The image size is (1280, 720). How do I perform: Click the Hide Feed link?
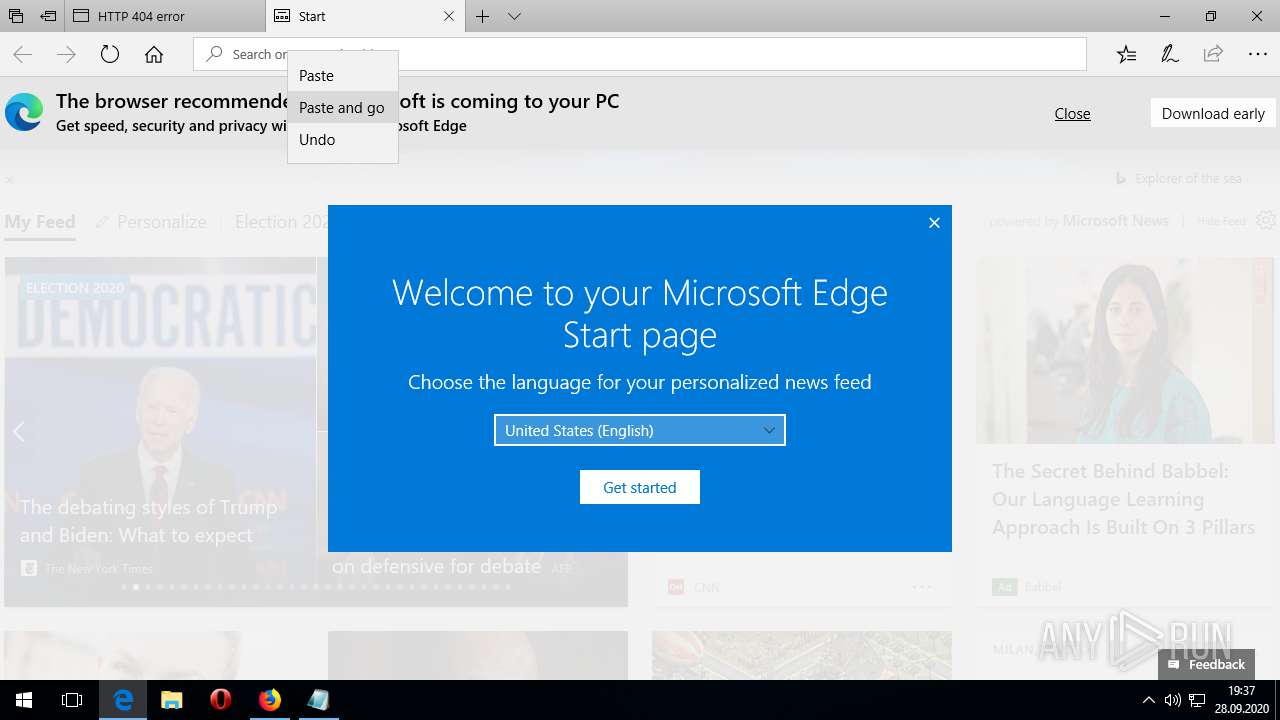1222,221
